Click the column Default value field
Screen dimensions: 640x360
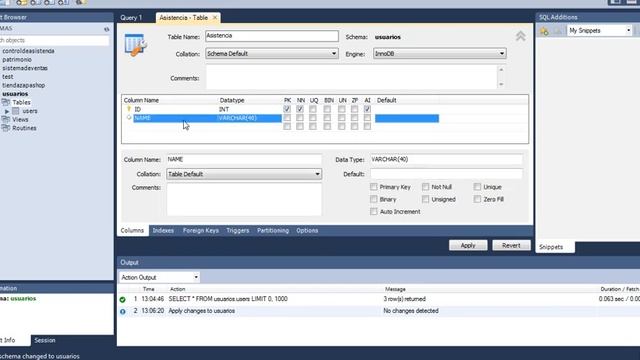446,174
